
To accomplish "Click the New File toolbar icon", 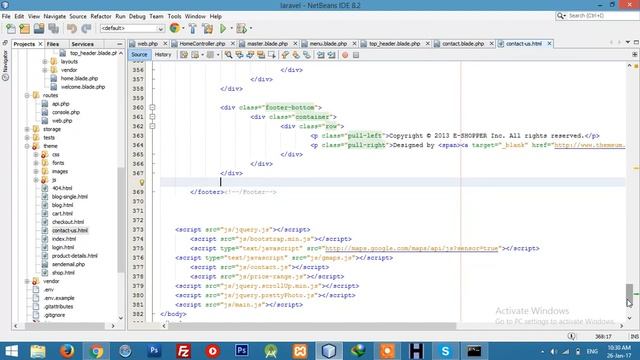I will tap(11, 28).
